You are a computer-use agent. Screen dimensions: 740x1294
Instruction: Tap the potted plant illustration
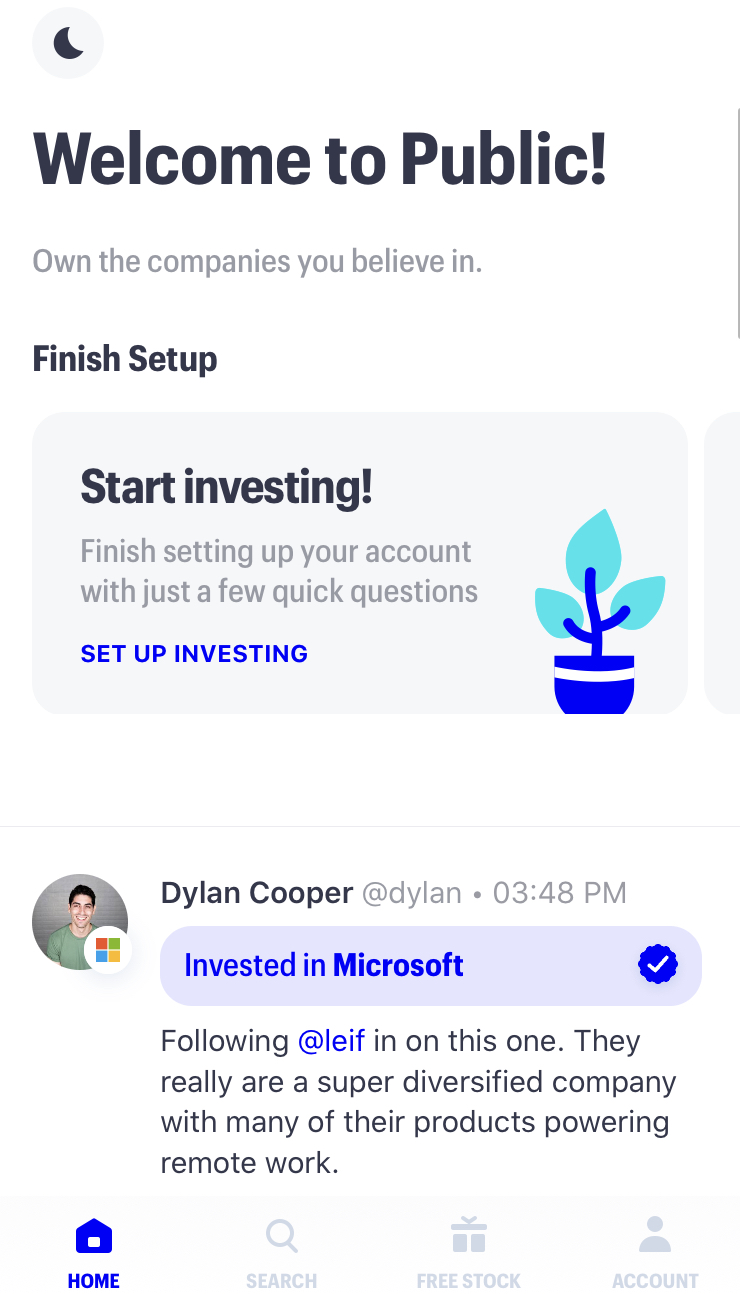tap(597, 613)
